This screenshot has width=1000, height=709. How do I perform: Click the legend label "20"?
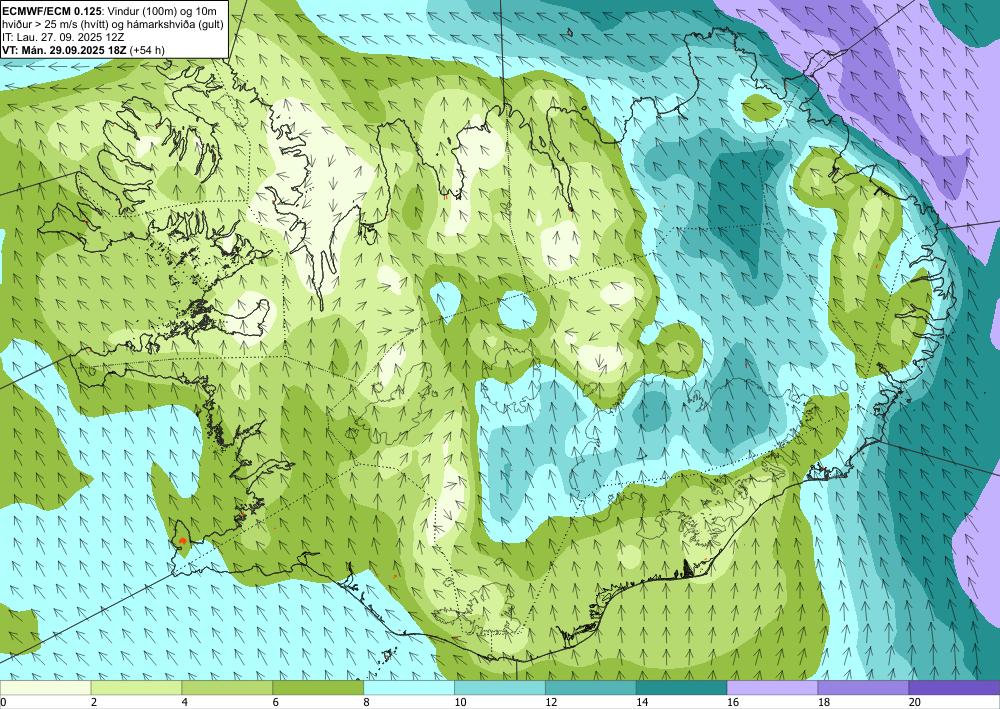(915, 702)
